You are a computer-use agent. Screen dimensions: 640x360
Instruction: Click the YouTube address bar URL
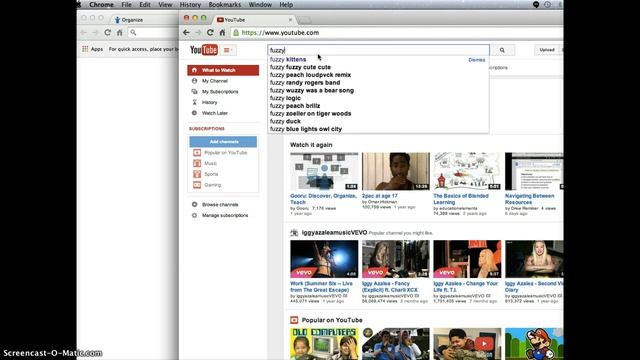pyautogui.click(x=280, y=33)
